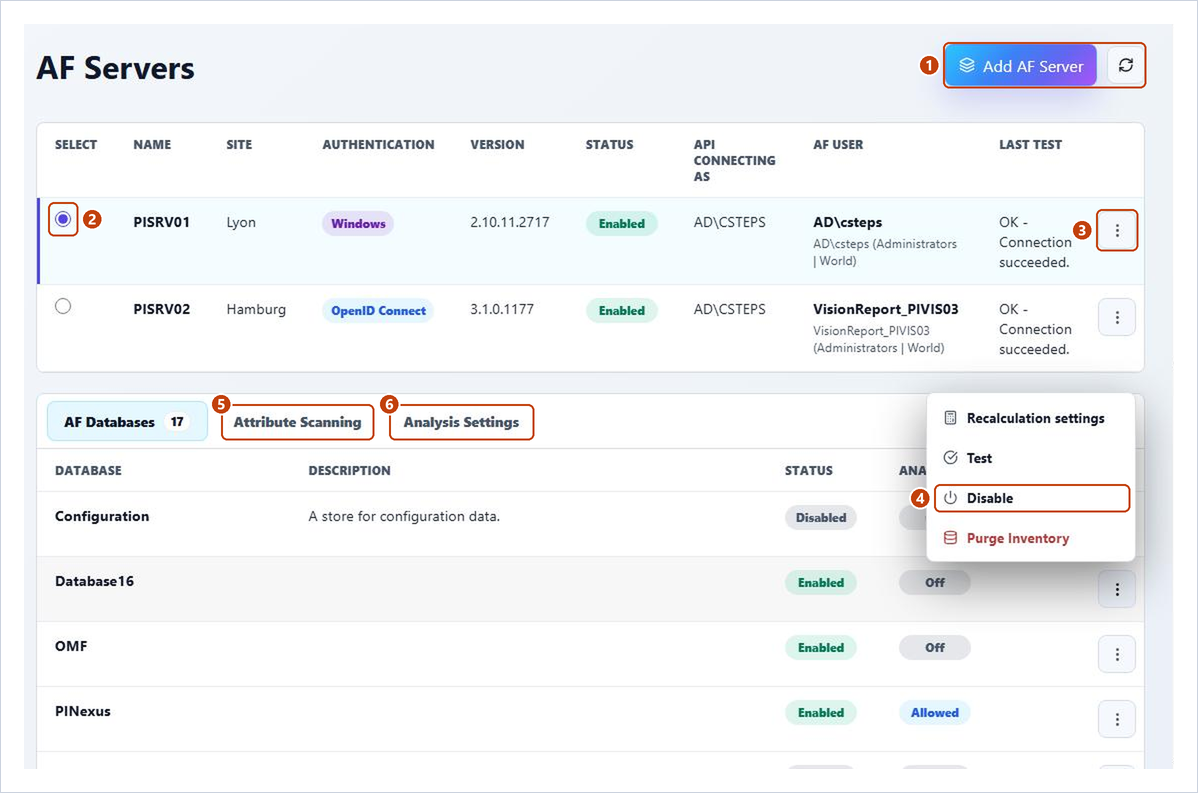The height and width of the screenshot is (793, 1198).
Task: Click the Disabled status badge for Configuration
Action: click(821, 517)
